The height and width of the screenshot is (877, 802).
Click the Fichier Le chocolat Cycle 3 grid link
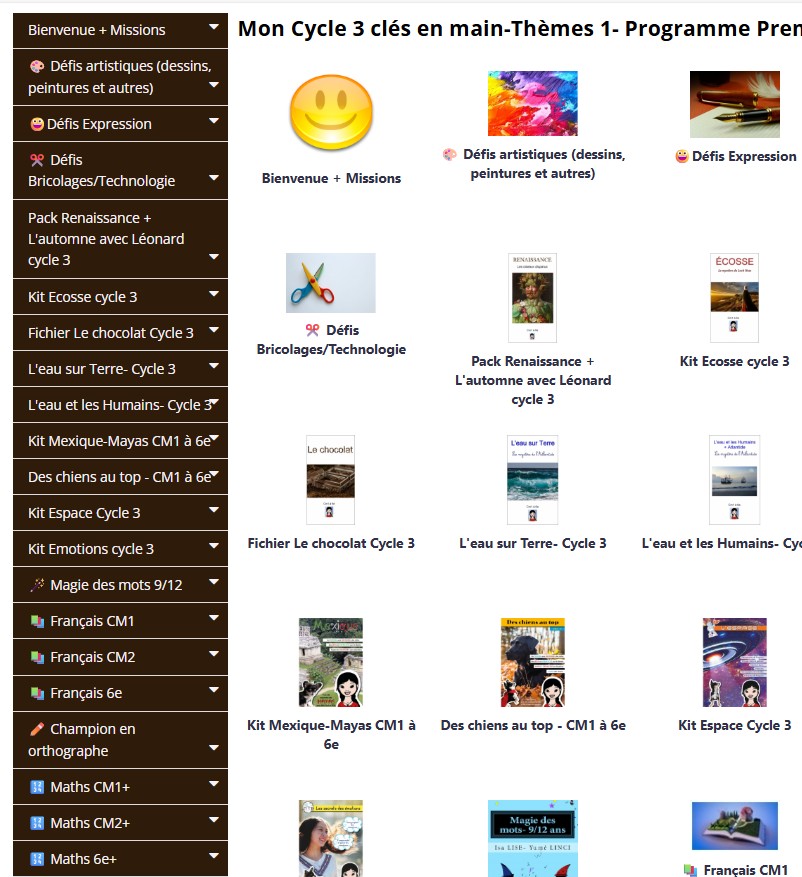[331, 544]
